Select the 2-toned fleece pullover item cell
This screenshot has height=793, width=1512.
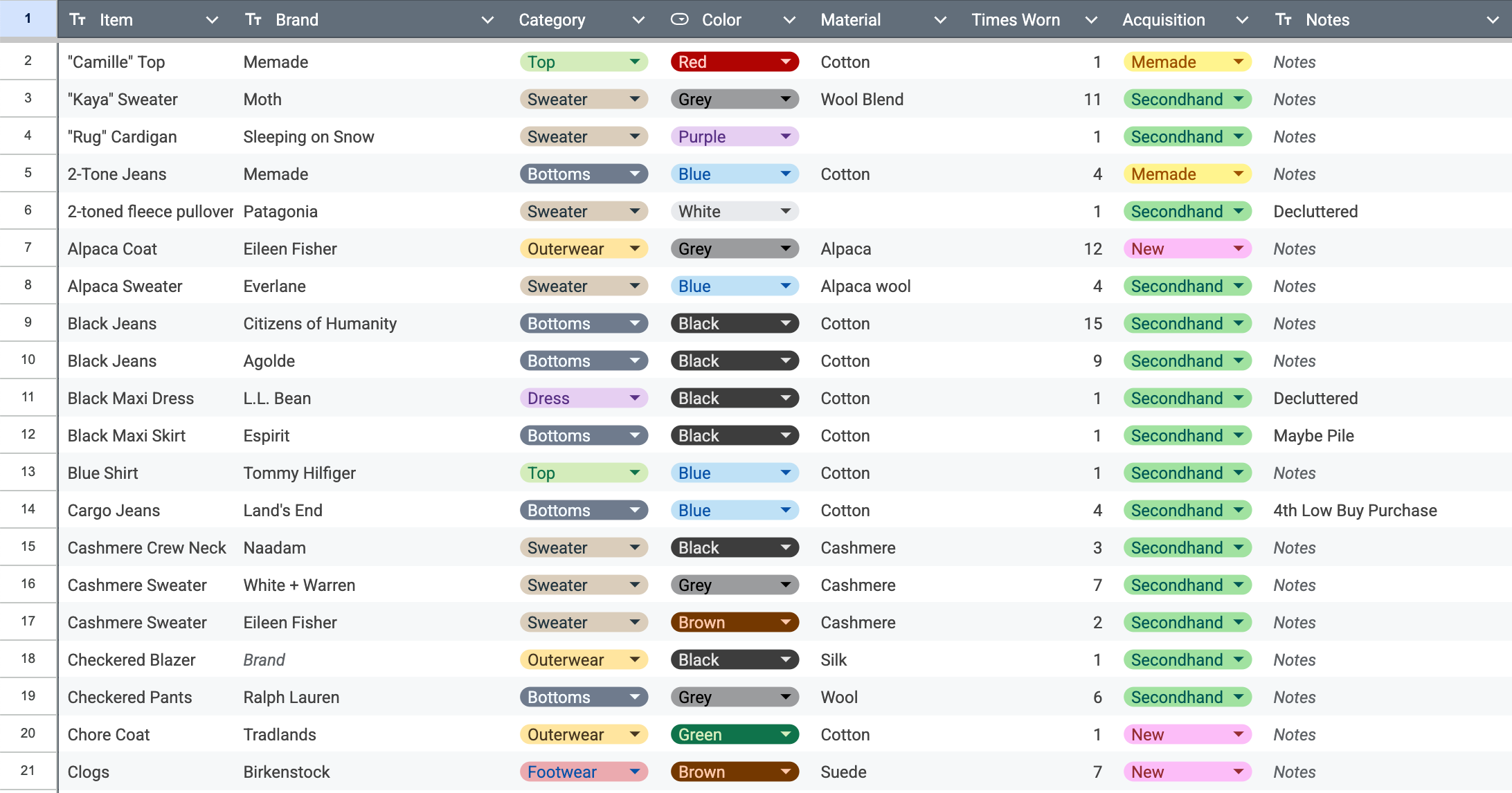pos(147,211)
